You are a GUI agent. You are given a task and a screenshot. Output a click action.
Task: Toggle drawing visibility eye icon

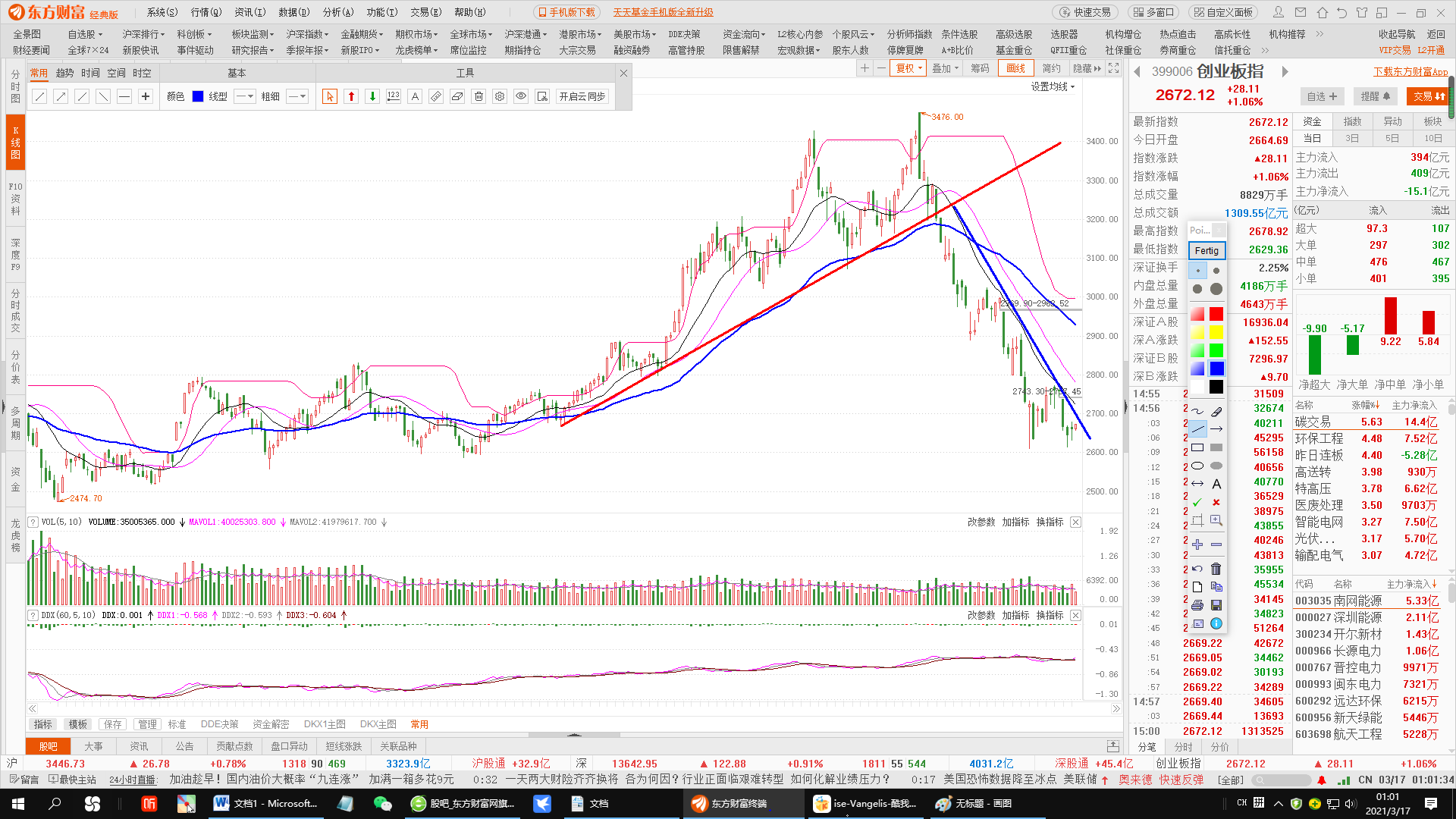point(521,96)
